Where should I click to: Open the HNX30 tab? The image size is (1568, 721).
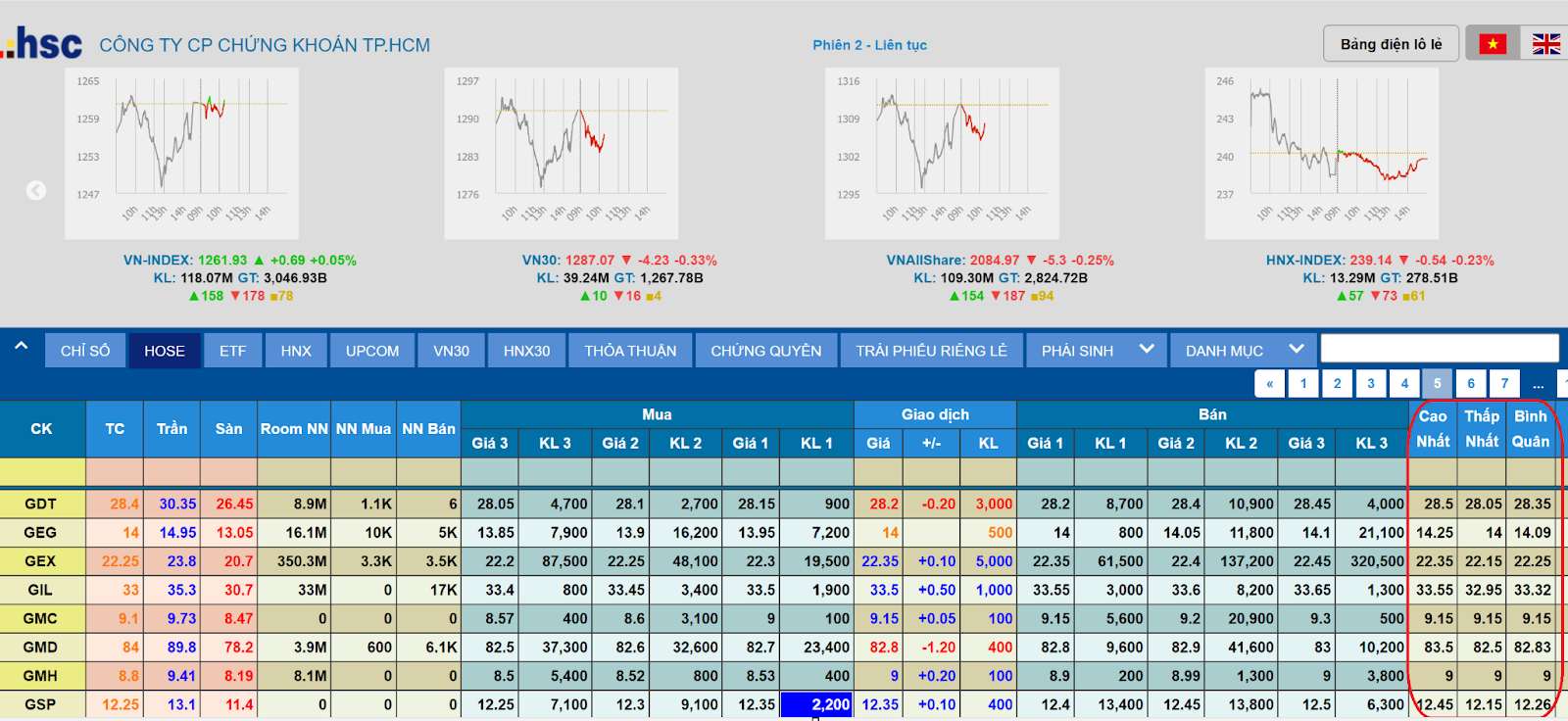[527, 351]
